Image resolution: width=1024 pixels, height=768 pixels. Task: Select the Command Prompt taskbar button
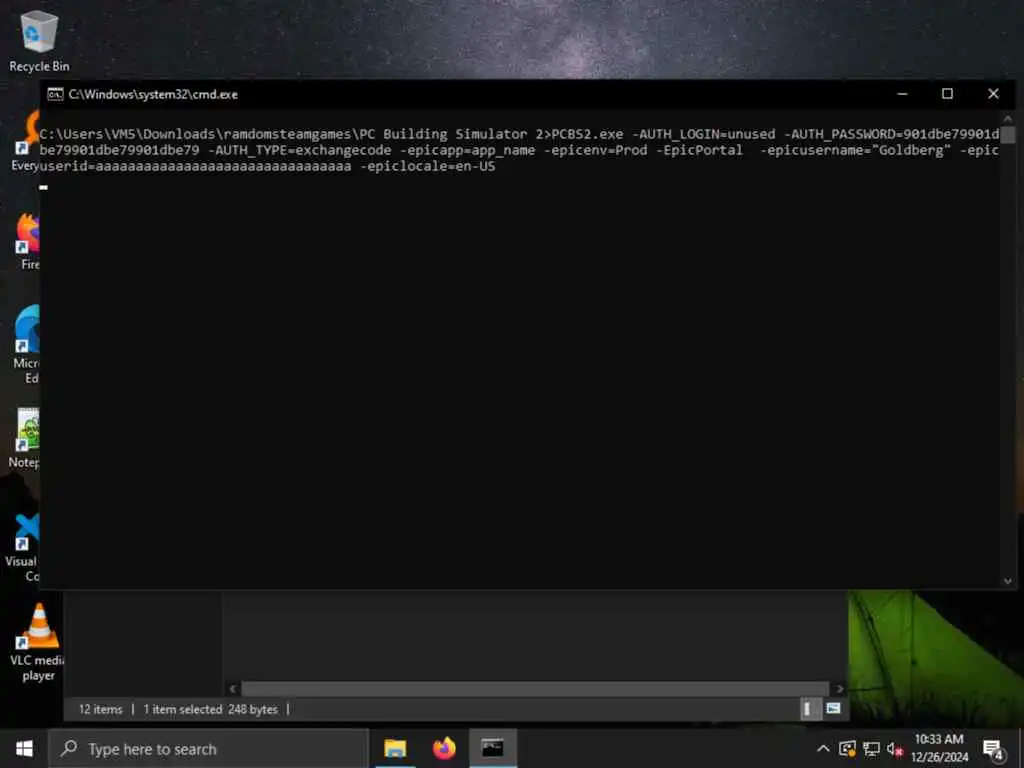(493, 748)
